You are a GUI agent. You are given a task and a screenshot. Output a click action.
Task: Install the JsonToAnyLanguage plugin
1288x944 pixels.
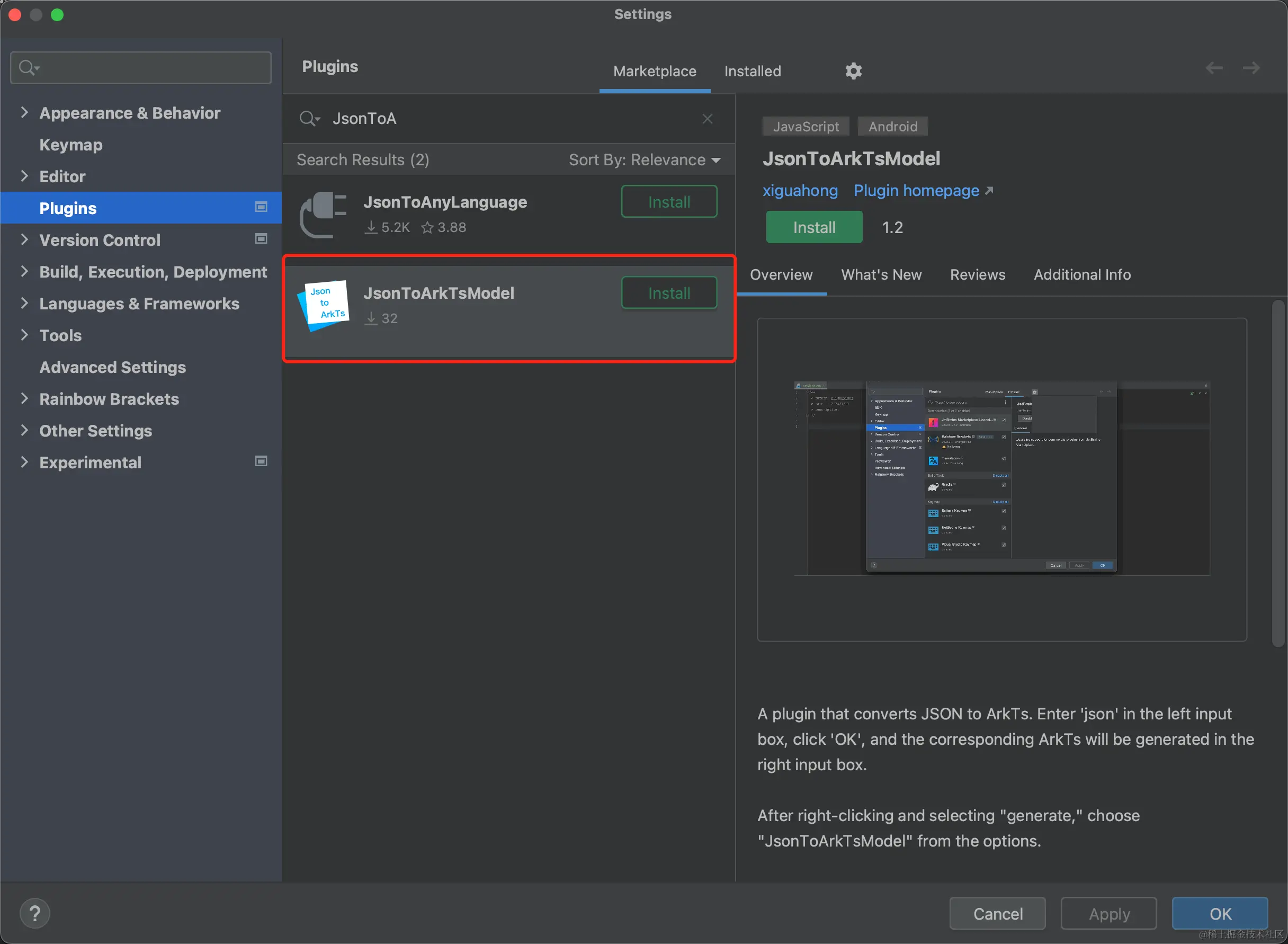point(669,202)
